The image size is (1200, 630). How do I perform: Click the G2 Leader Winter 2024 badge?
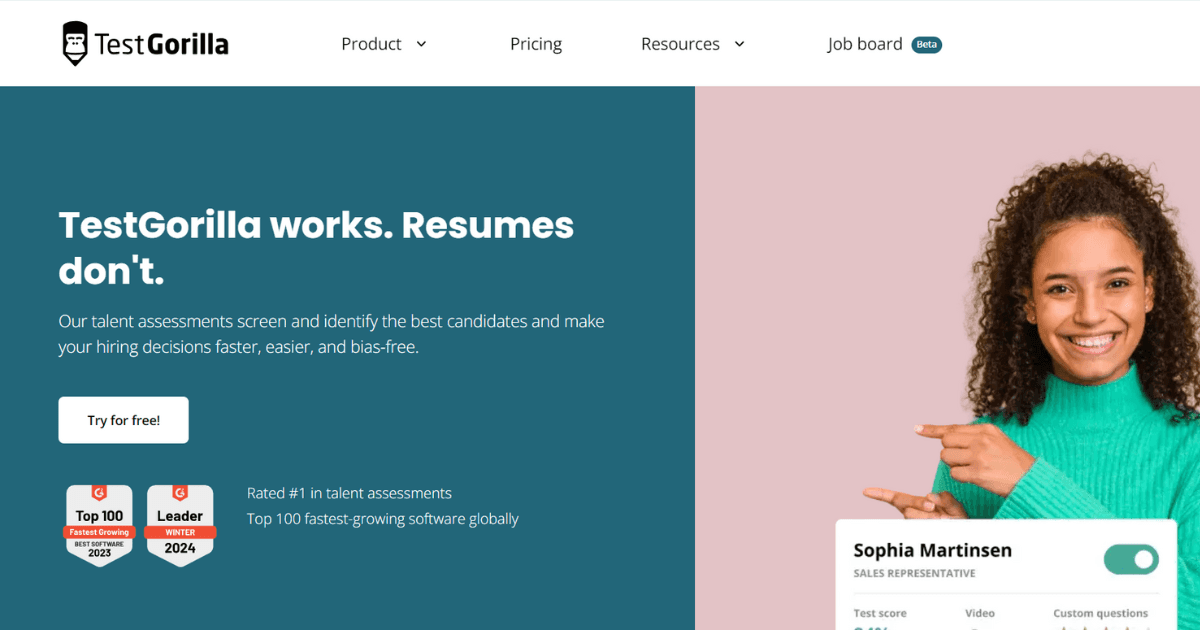coord(180,524)
